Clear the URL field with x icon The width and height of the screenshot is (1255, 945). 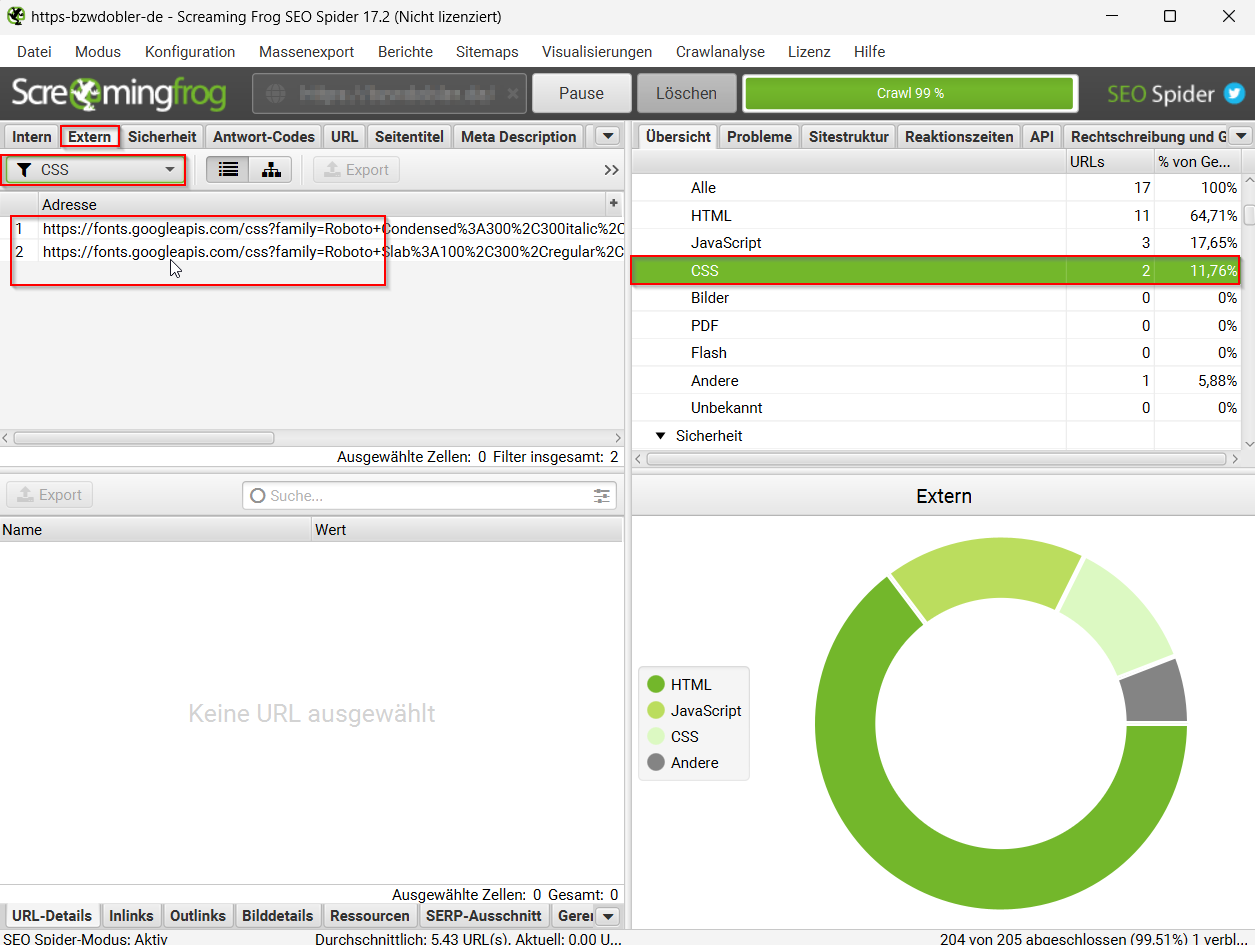(x=513, y=93)
